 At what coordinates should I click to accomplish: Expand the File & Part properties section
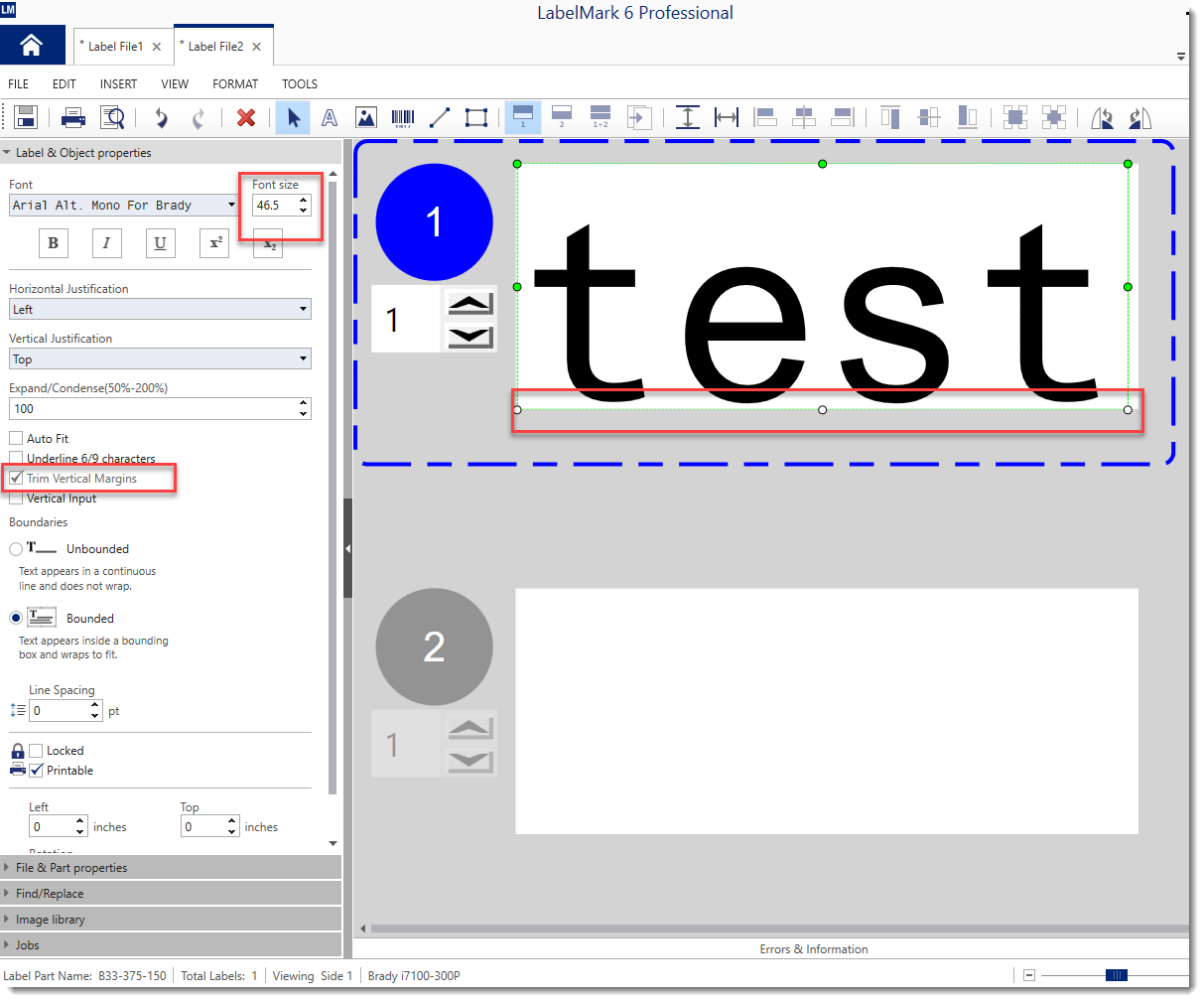[x=71, y=868]
